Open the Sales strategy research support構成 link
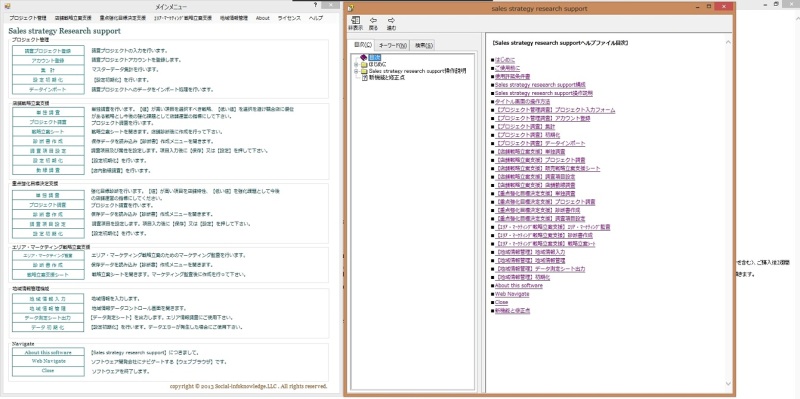 pos(540,85)
